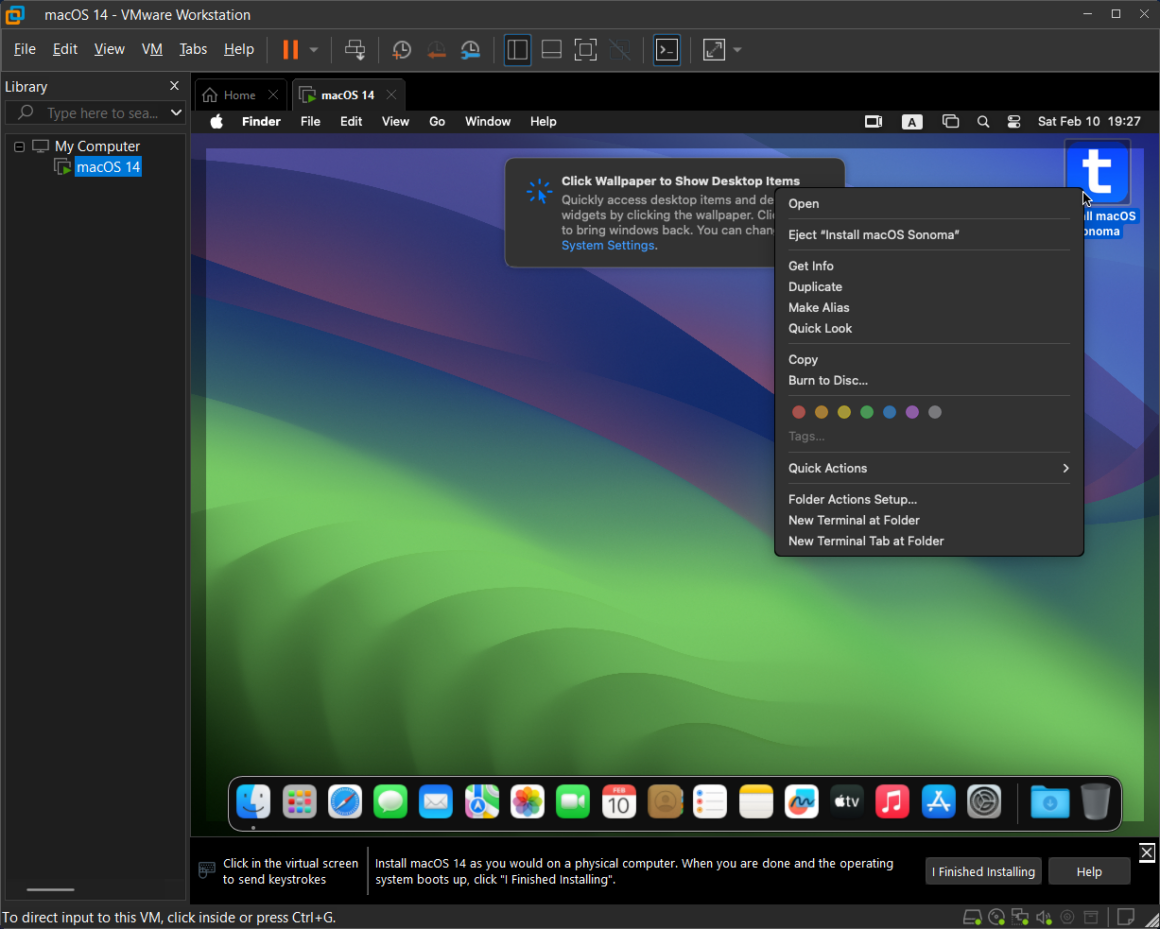The image size is (1160, 929).
Task: Open Photos from the Dock
Action: (x=527, y=802)
